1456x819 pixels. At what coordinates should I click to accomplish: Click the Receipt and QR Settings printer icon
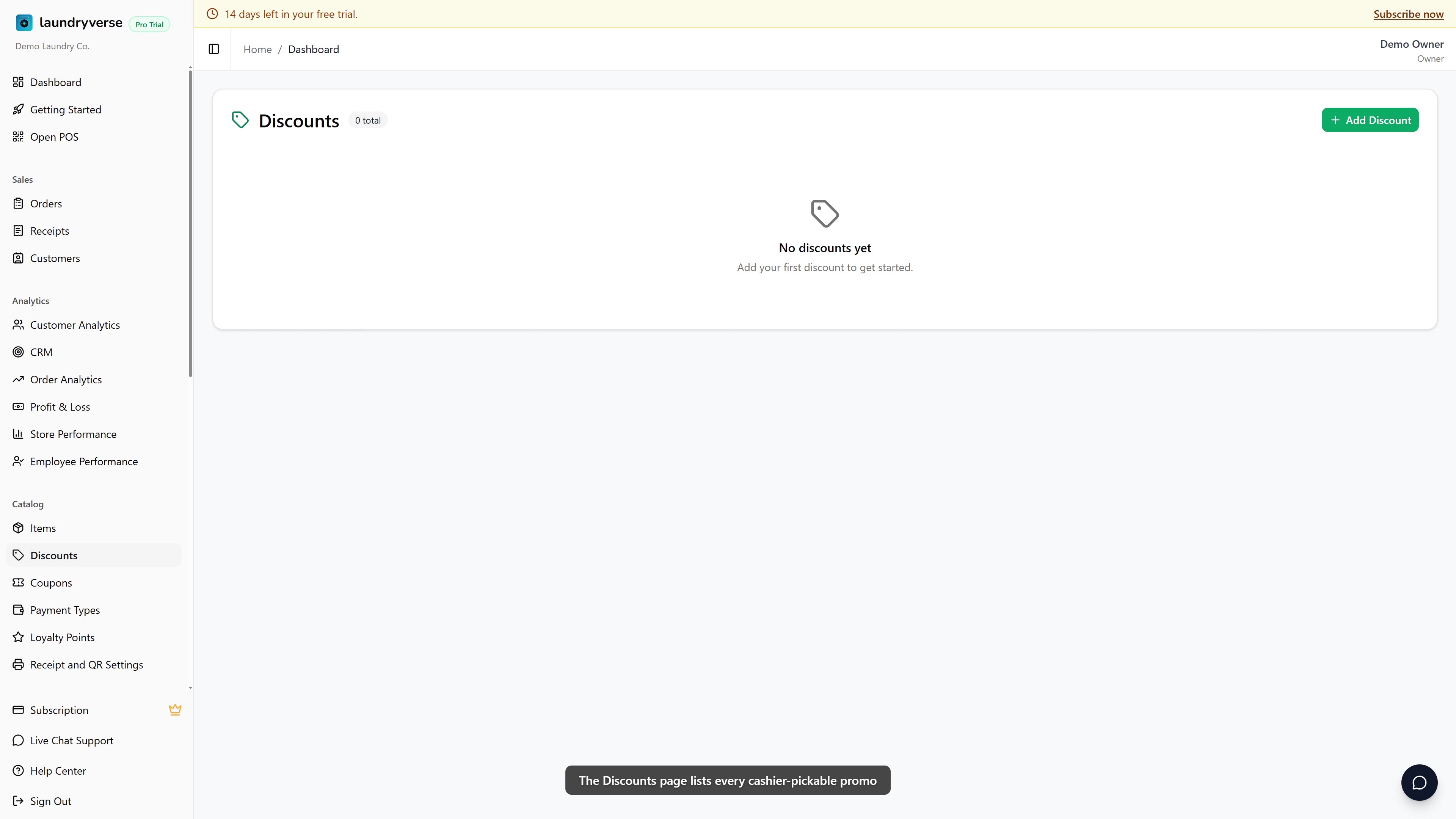pos(18,665)
